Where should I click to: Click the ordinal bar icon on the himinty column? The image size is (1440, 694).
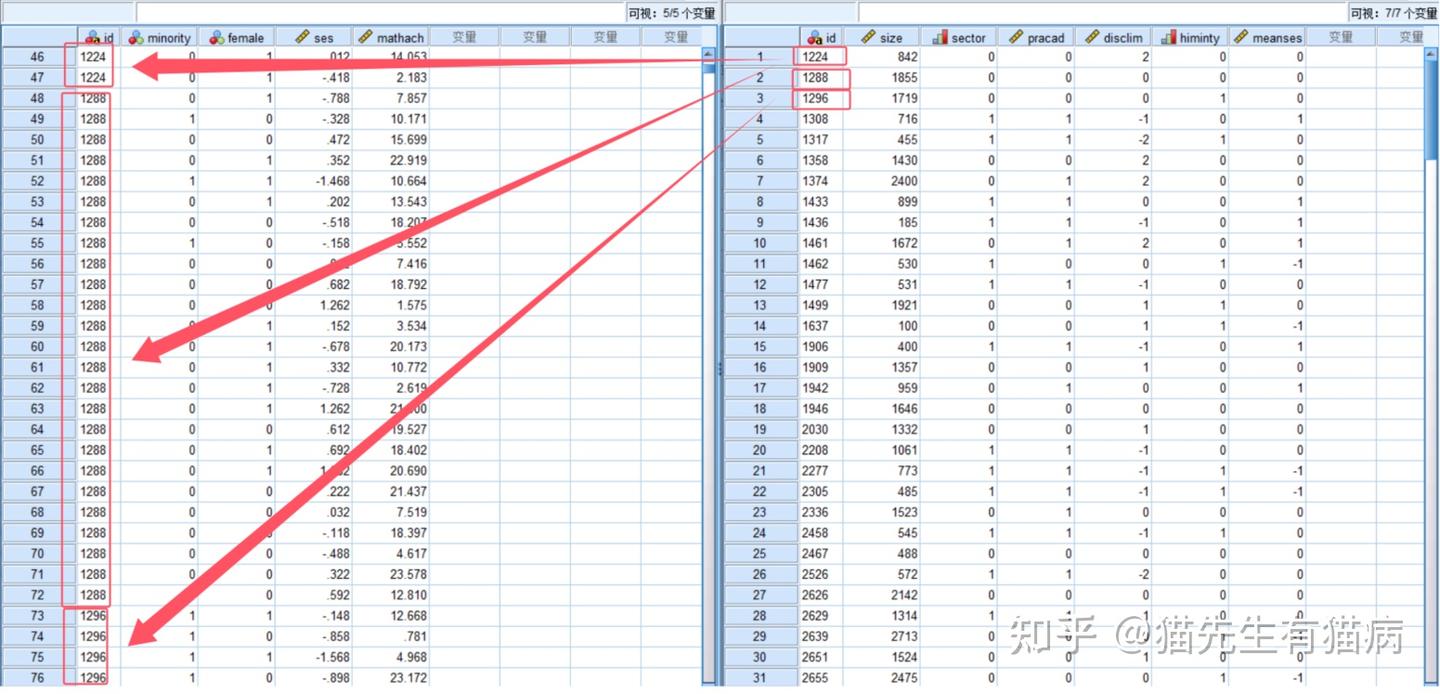point(1170,37)
